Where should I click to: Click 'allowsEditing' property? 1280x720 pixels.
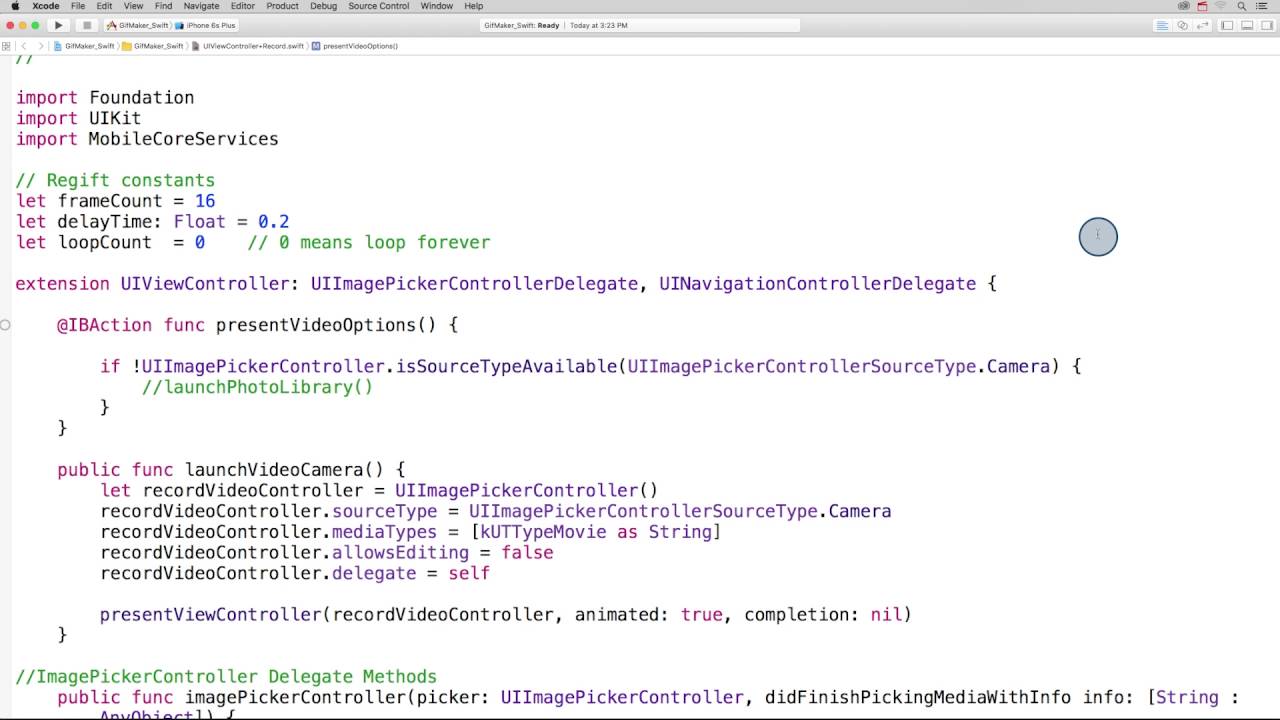(x=400, y=553)
